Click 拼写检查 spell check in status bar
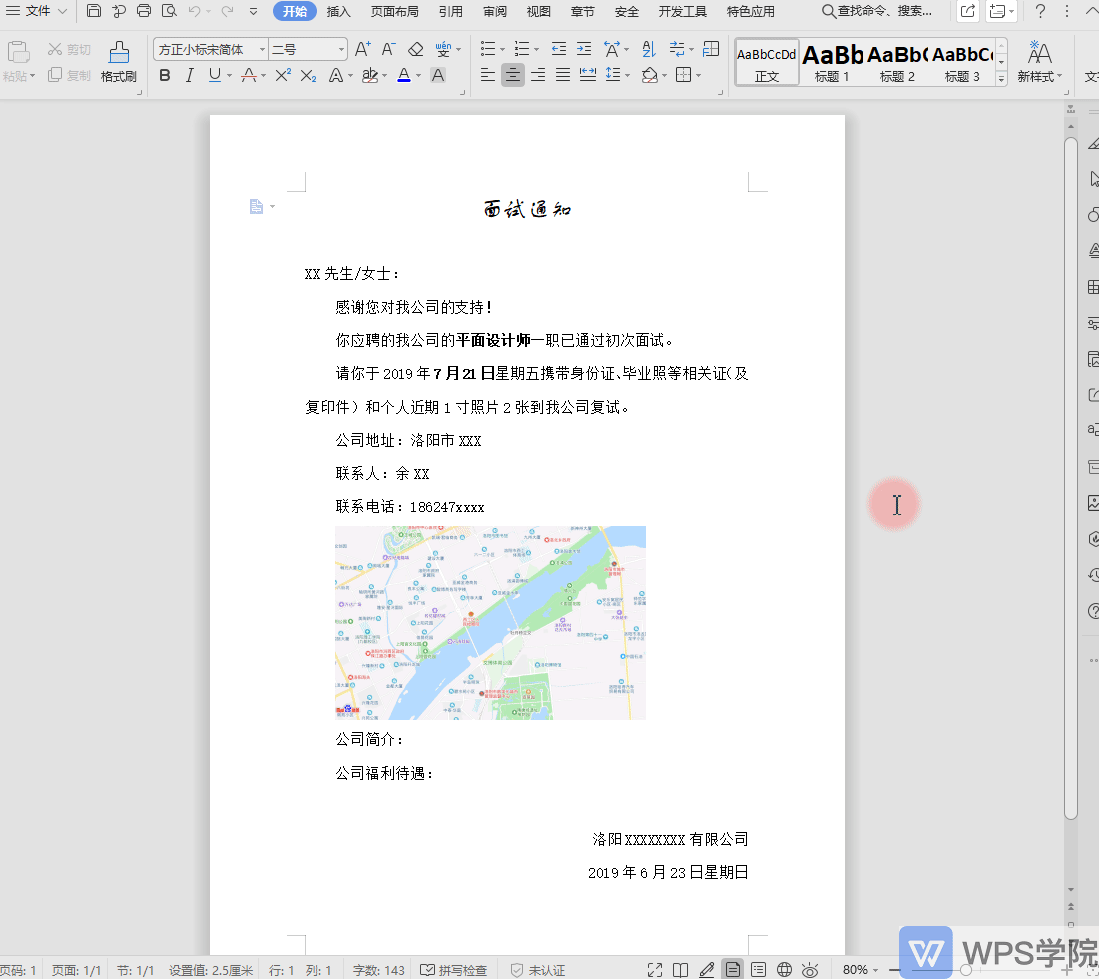Viewport: 1099px width, 979px height. 454,970
